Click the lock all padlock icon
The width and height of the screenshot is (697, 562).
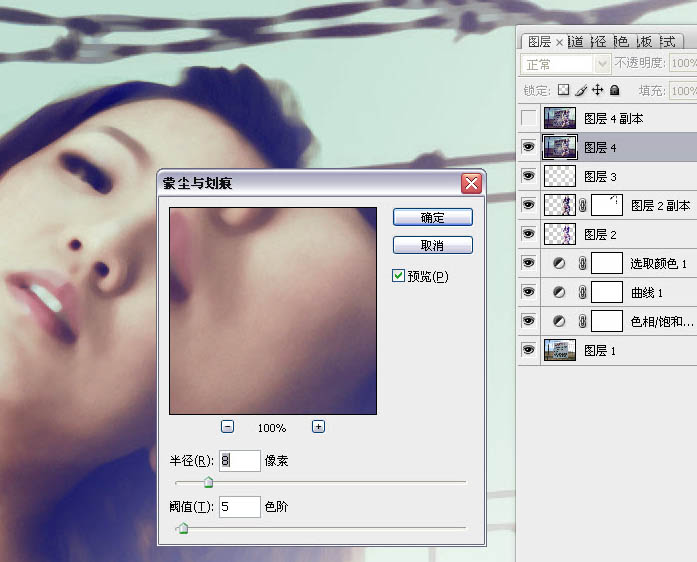614,90
